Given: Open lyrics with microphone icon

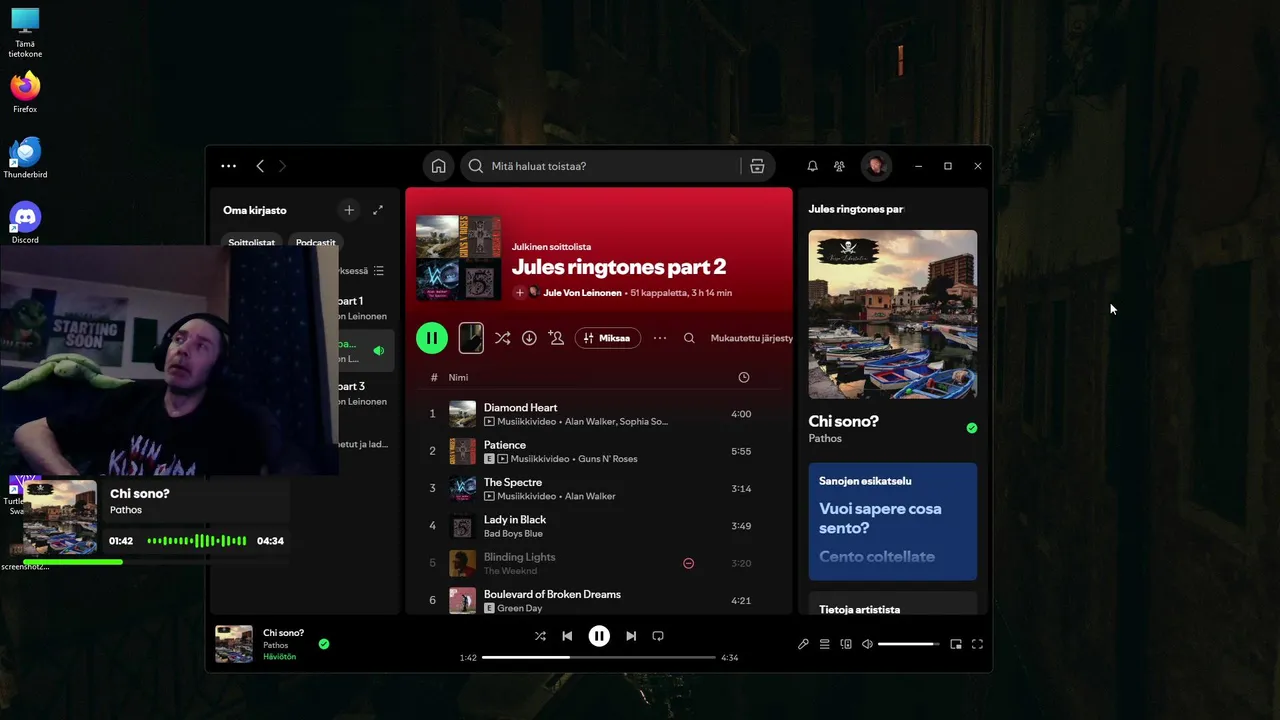Looking at the screenshot, I should click(803, 644).
